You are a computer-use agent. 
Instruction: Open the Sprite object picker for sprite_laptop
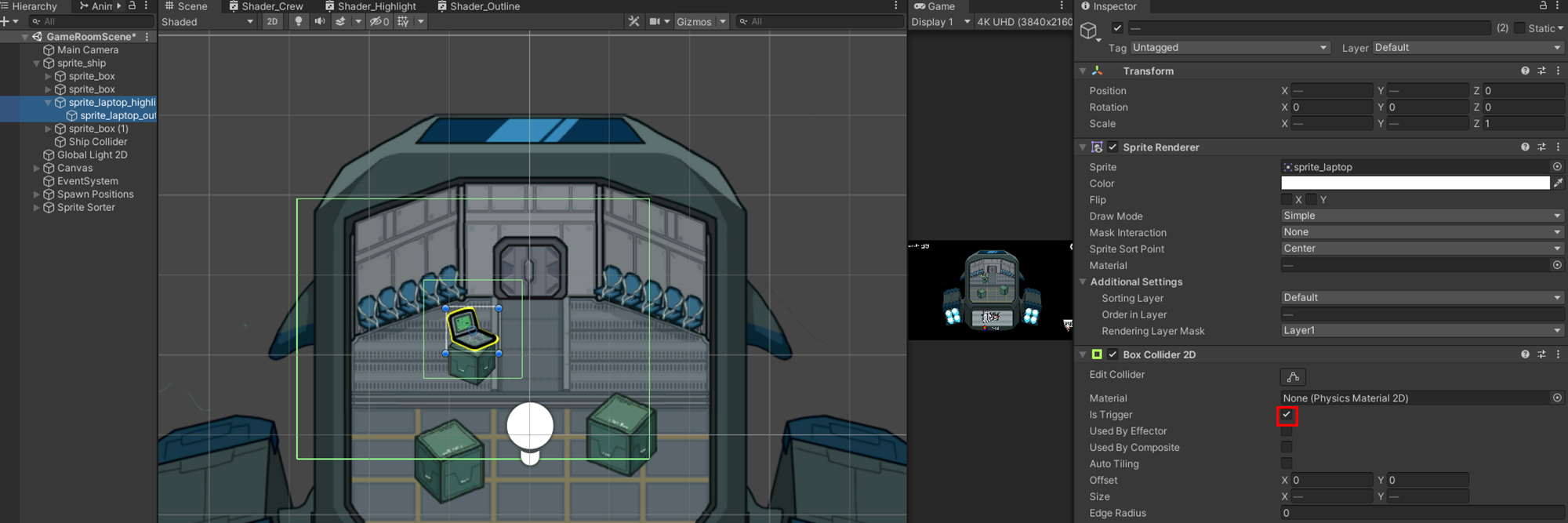click(x=1557, y=167)
